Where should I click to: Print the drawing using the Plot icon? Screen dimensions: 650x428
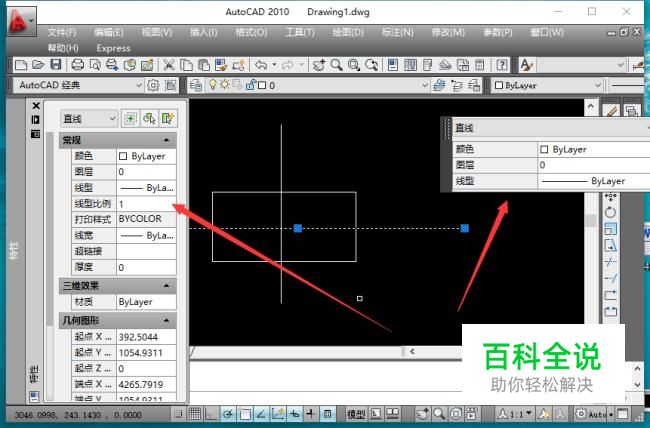tap(78, 65)
